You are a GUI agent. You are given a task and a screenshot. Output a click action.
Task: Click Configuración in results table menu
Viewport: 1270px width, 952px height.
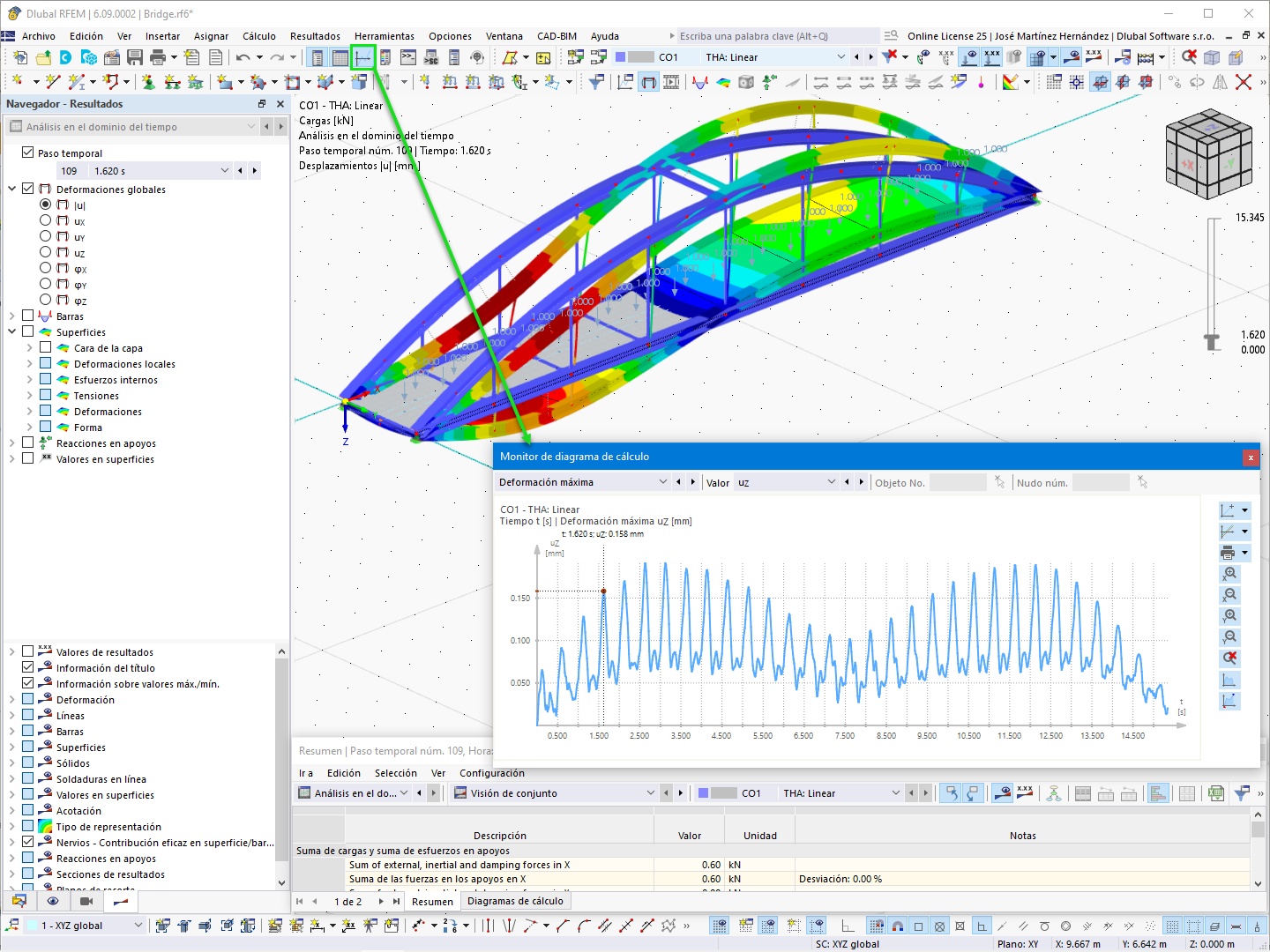point(492,773)
